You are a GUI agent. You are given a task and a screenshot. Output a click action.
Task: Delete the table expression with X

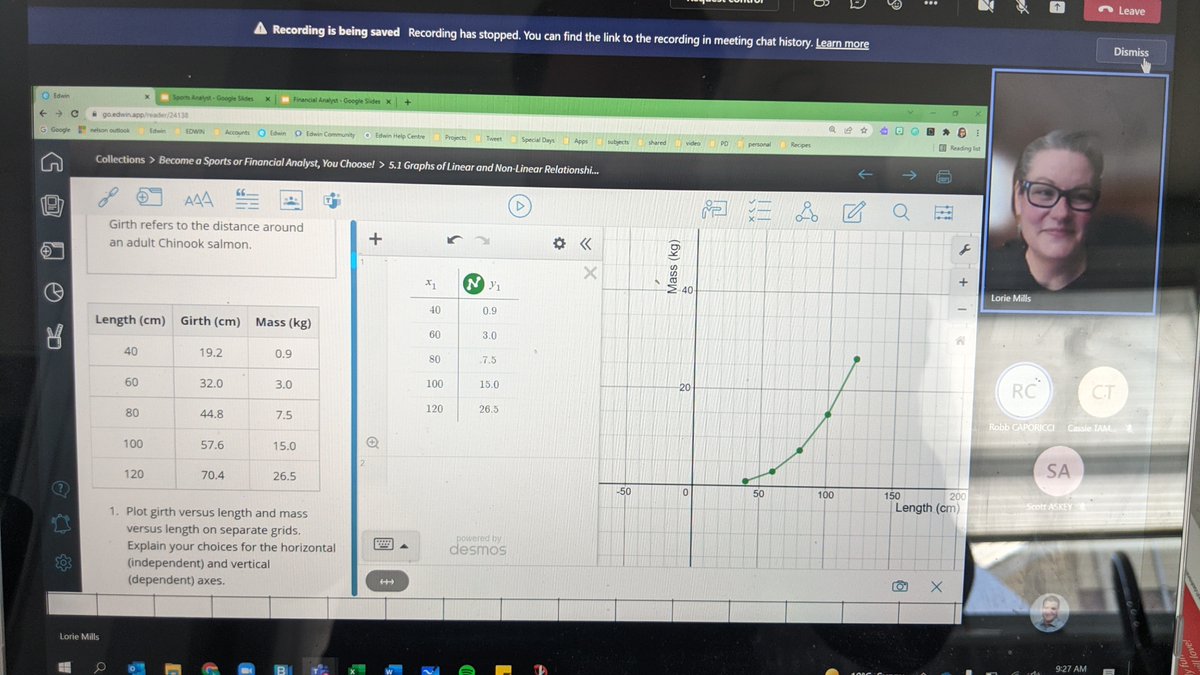coord(590,273)
